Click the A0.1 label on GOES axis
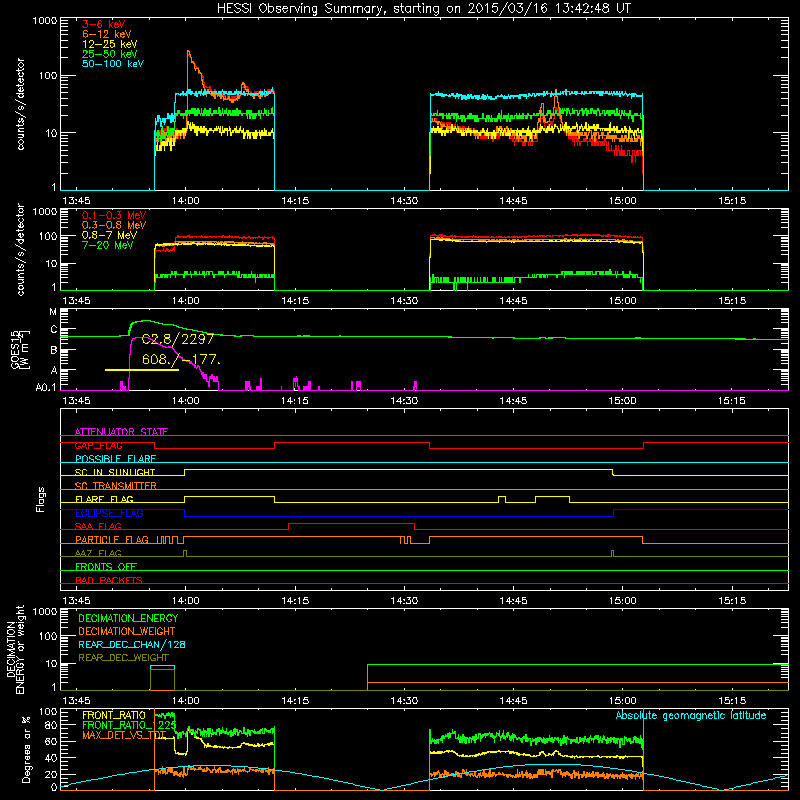Screen dimensions: 800x800 46,388
